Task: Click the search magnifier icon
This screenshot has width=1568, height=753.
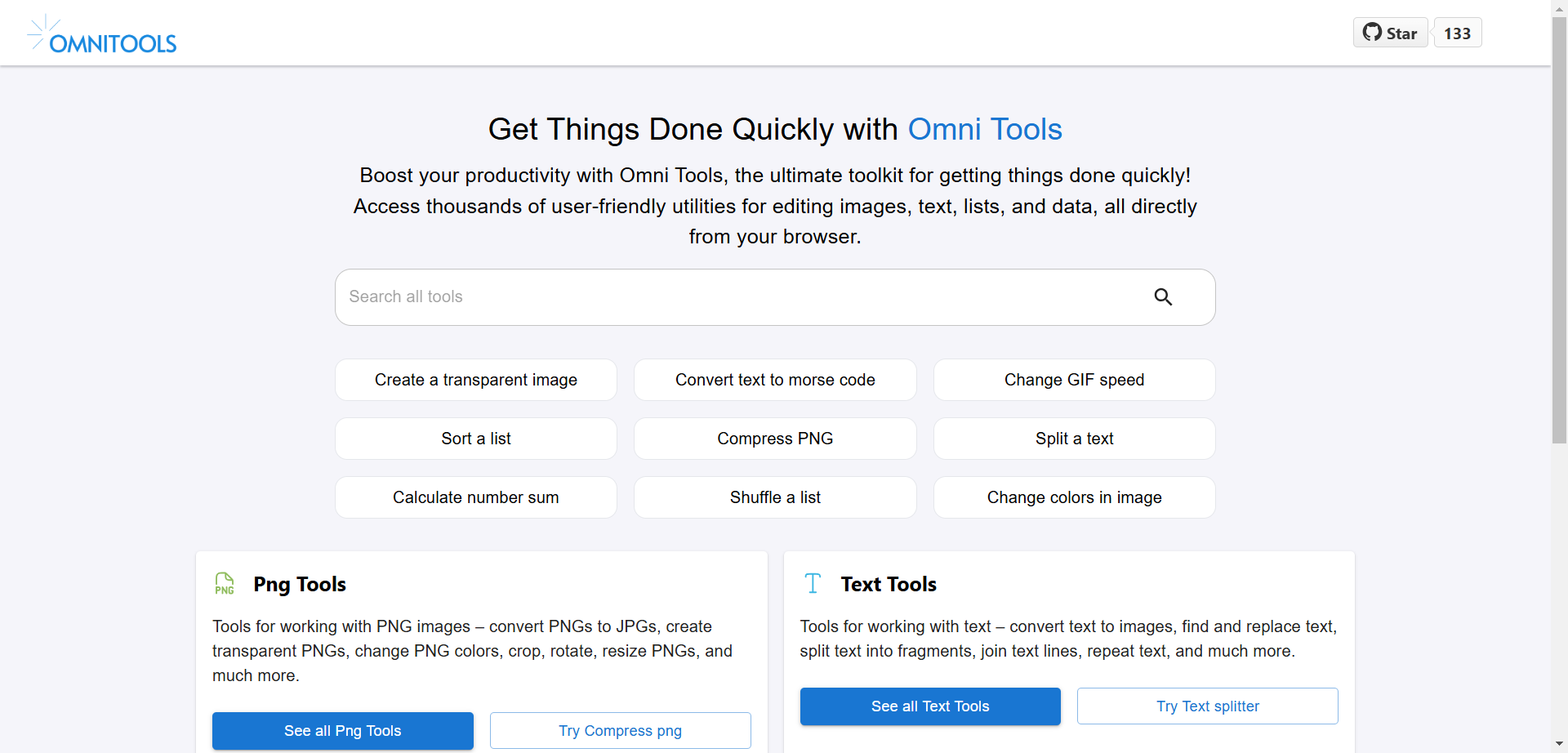Action: 1163,297
